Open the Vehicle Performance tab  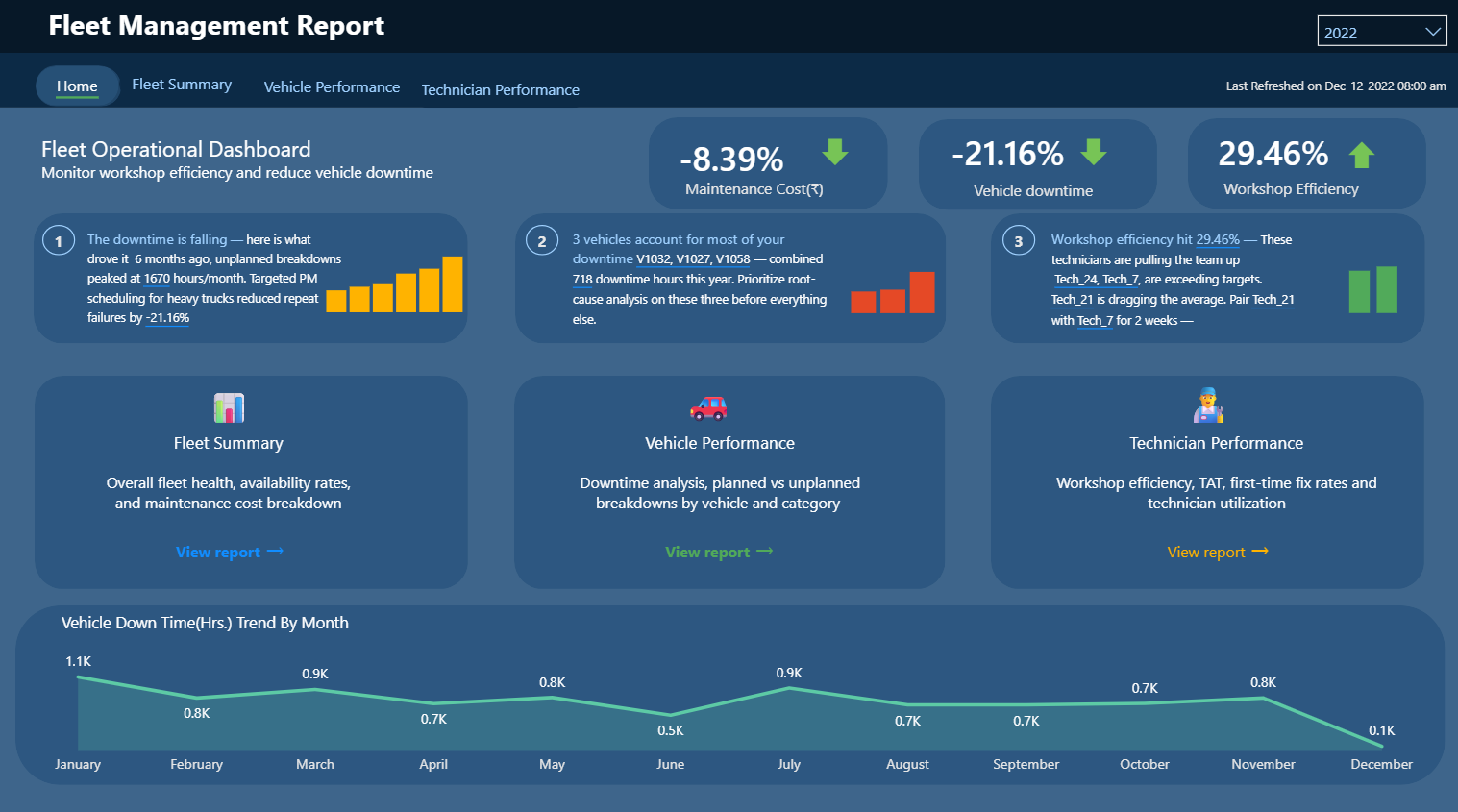(332, 86)
